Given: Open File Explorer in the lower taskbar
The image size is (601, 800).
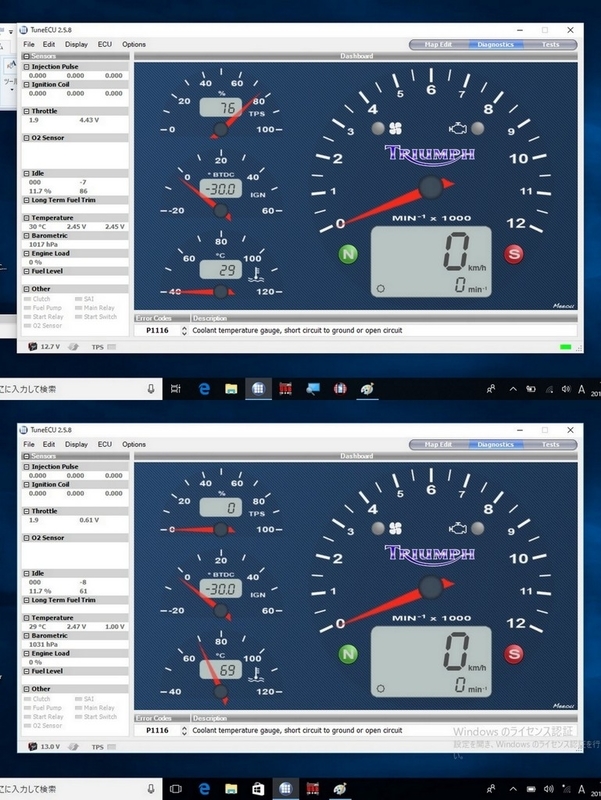Looking at the screenshot, I should [x=231, y=789].
